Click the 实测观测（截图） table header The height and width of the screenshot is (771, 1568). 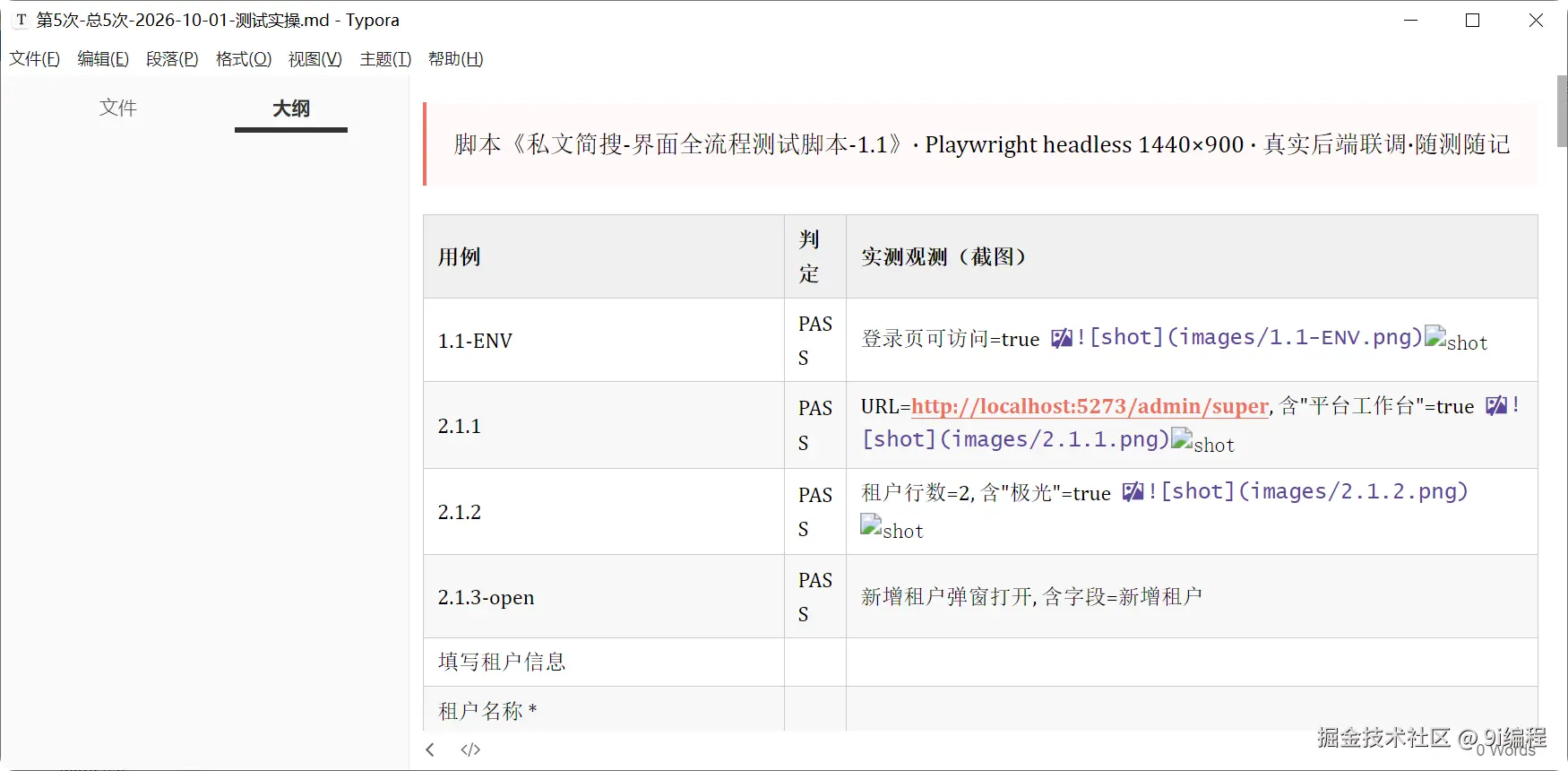point(1192,256)
